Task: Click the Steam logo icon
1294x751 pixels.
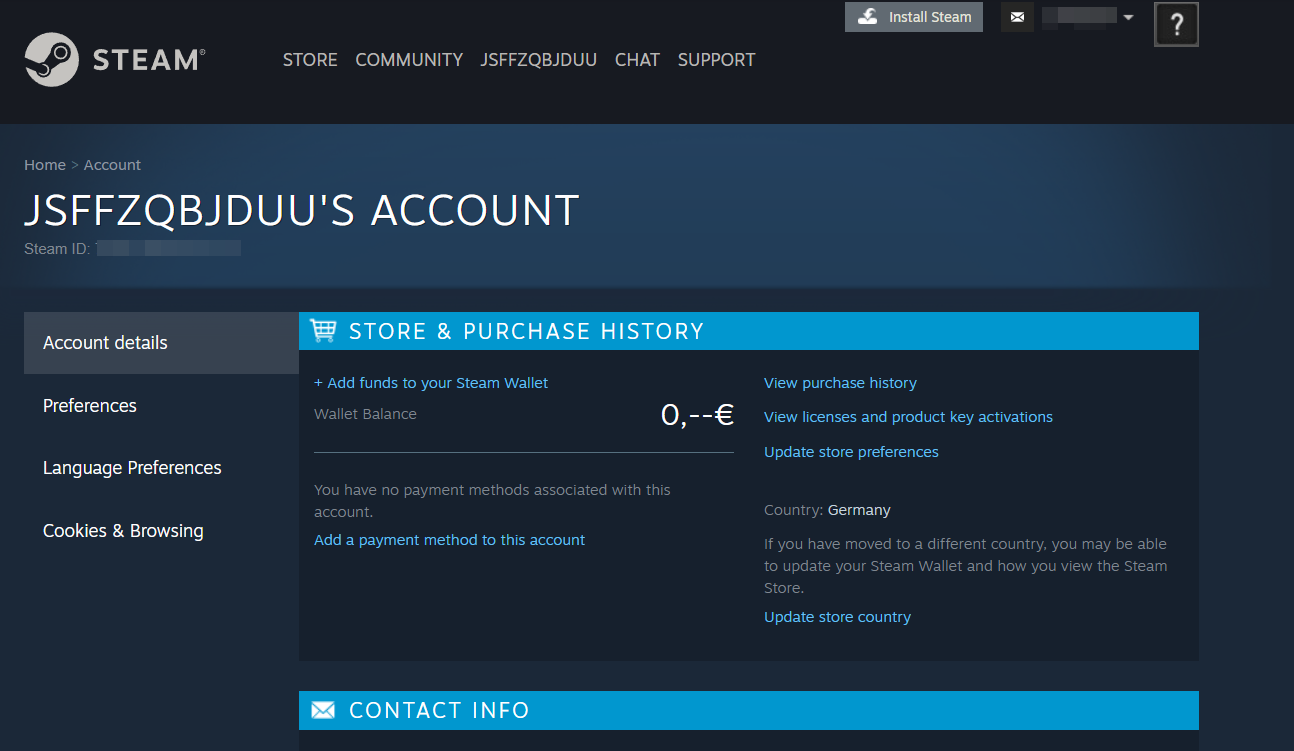Action: [53, 59]
